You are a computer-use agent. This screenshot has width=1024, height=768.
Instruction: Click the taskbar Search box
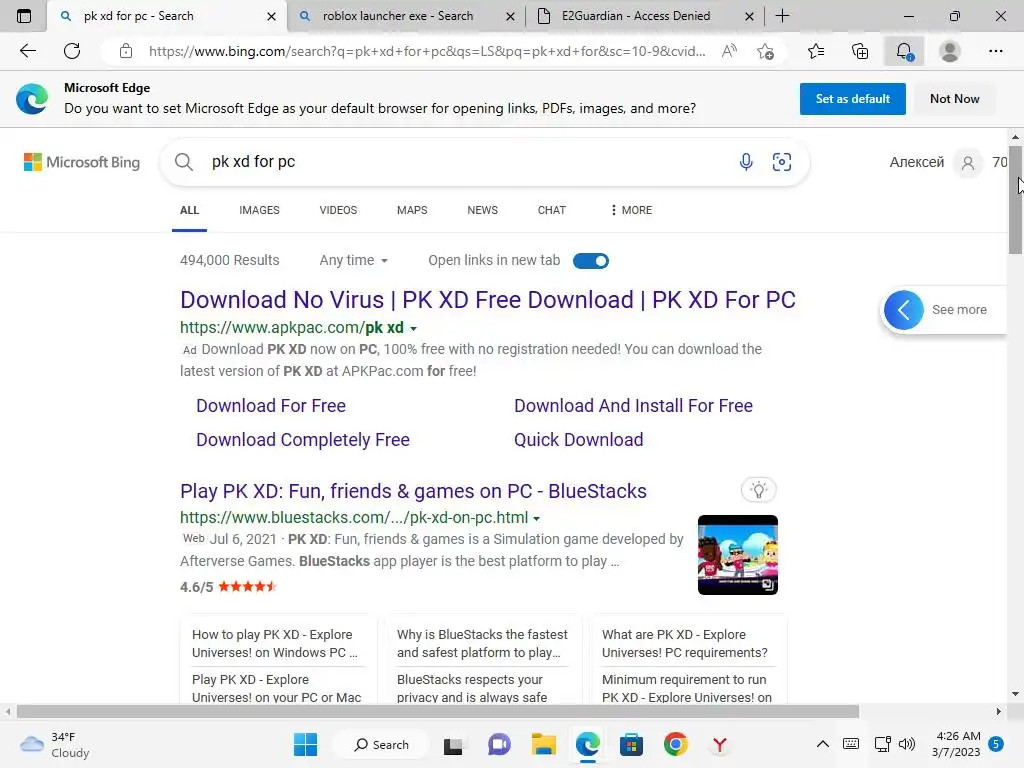click(381, 744)
